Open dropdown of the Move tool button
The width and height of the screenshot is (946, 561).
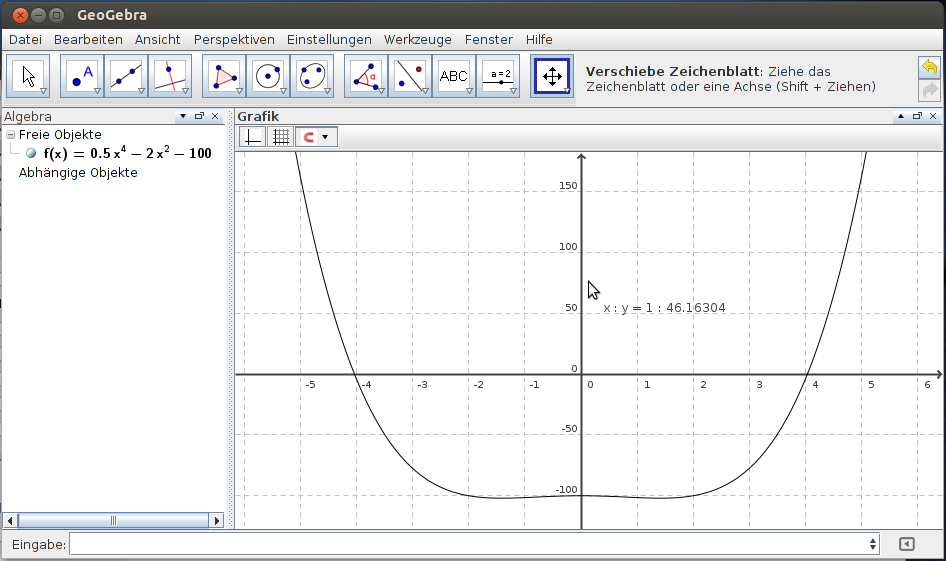point(43,91)
